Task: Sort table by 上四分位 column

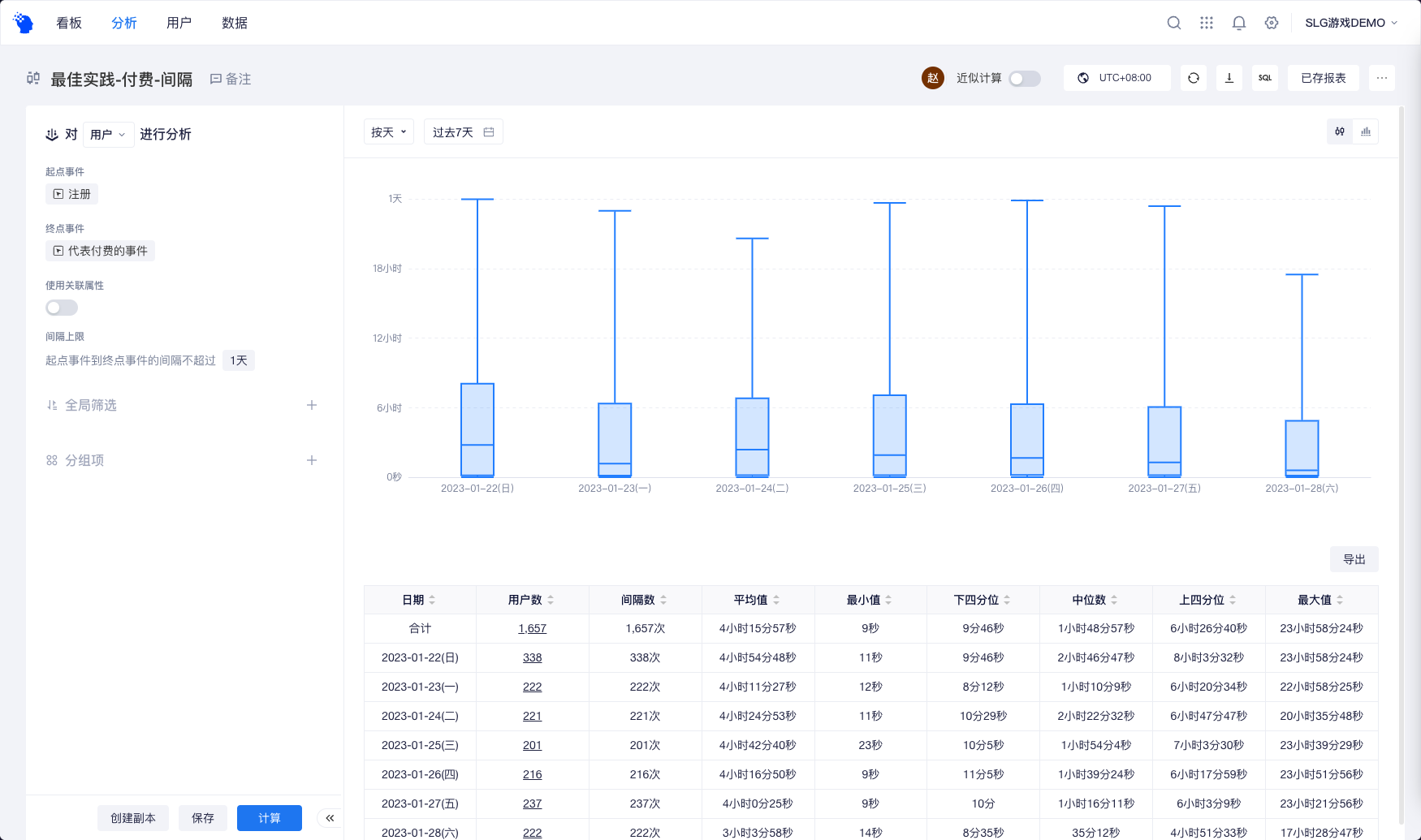Action: pyautogui.click(x=1233, y=600)
